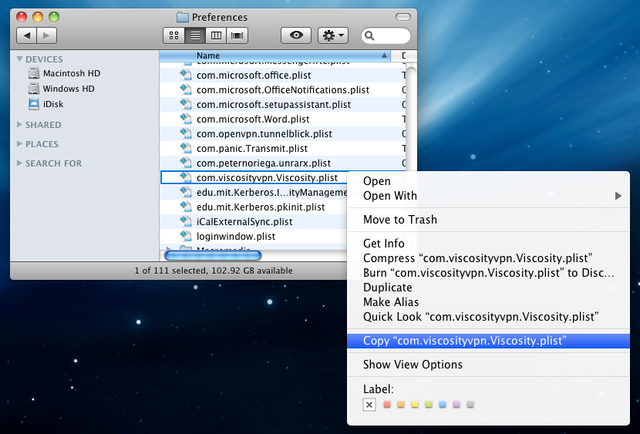This screenshot has height=434, width=640.
Task: Select the com.openvpn.tunnelblick.plist file name
Action: tap(264, 134)
